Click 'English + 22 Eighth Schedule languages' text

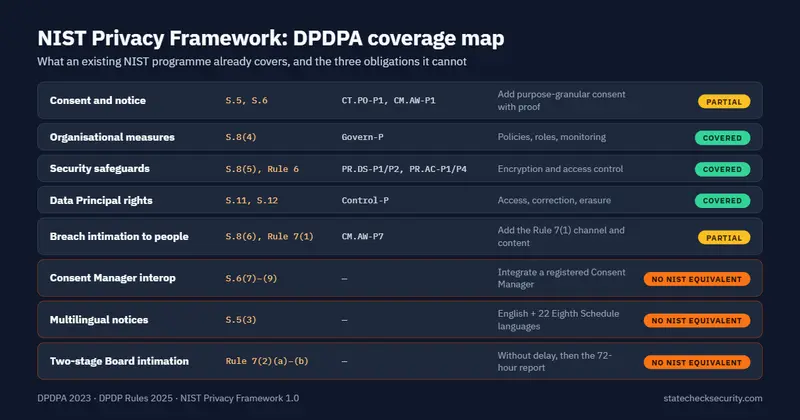(558, 320)
